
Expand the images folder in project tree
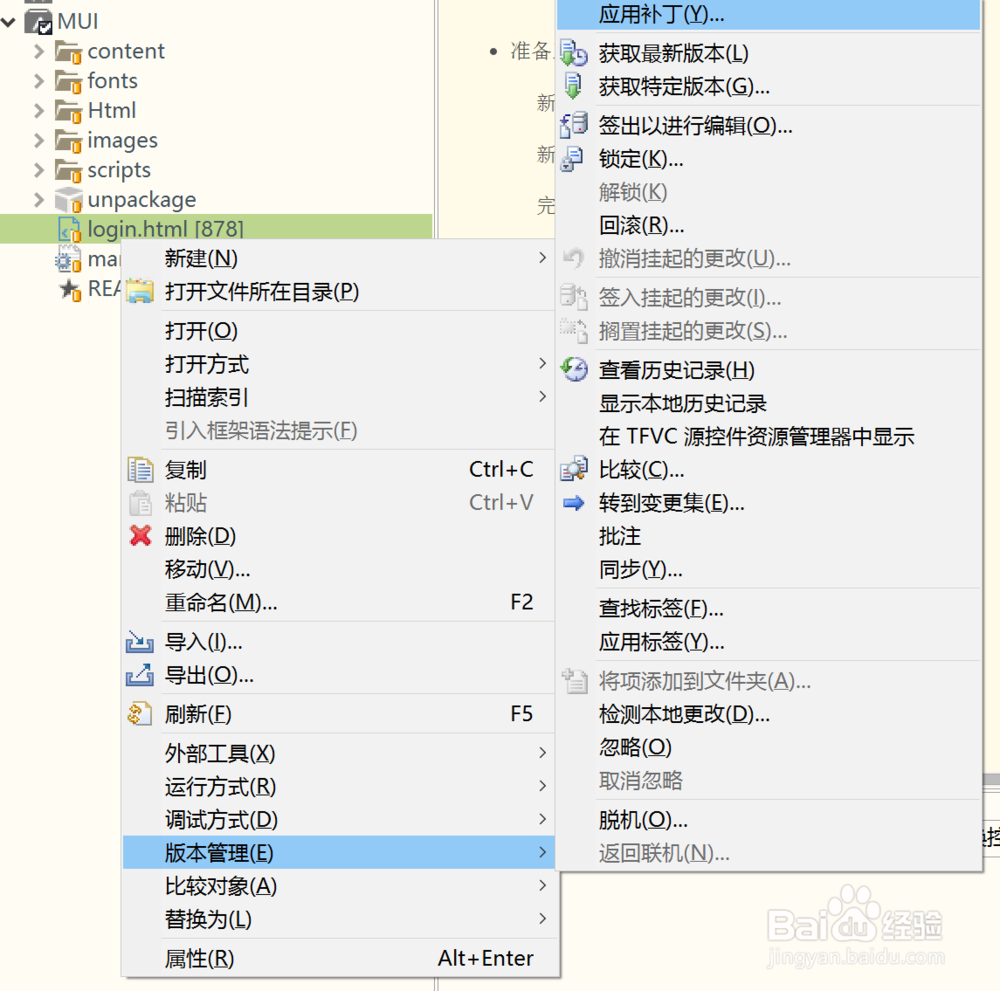click(x=38, y=140)
